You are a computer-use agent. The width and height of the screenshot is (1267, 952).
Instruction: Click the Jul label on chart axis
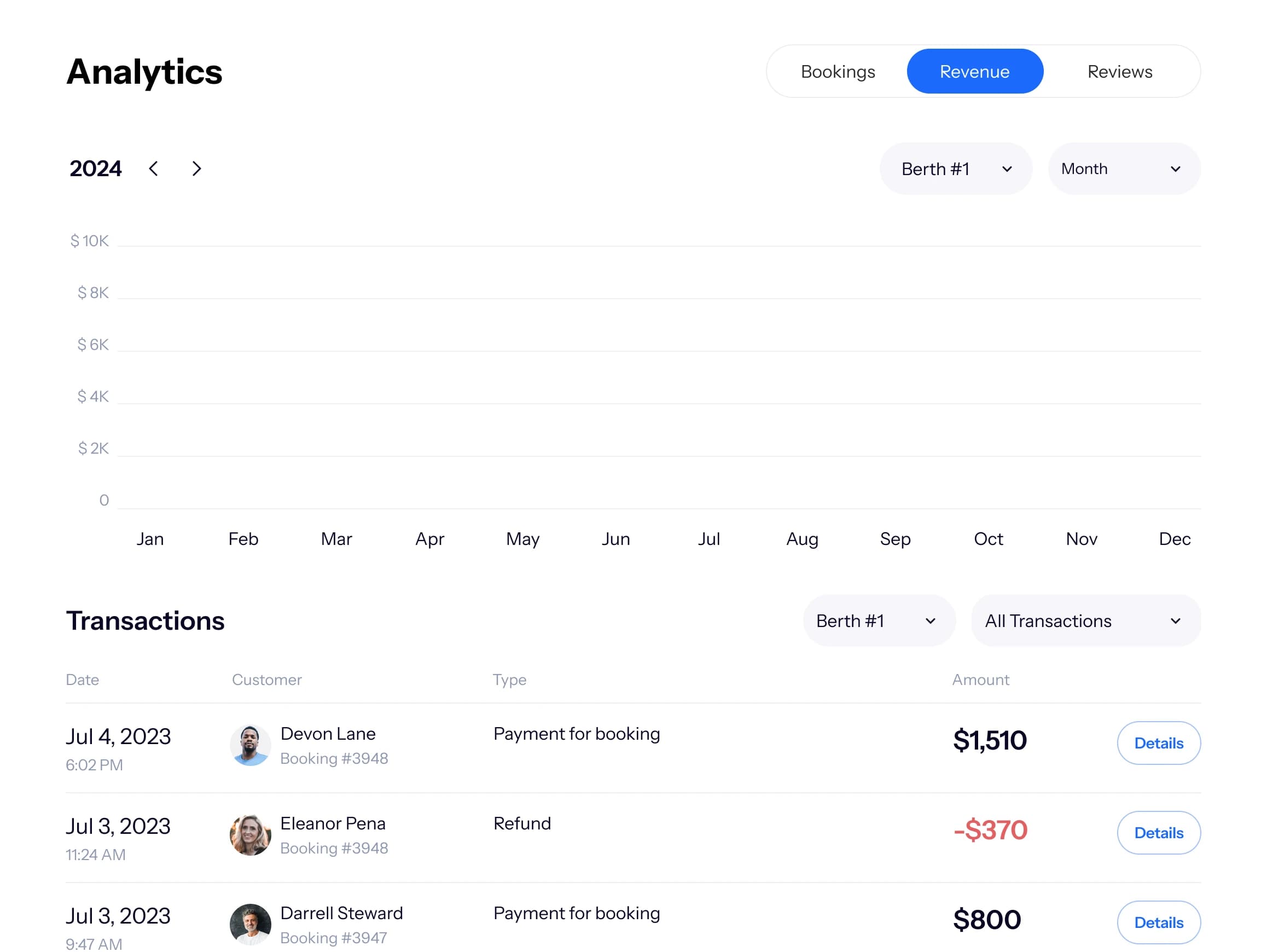click(x=708, y=539)
